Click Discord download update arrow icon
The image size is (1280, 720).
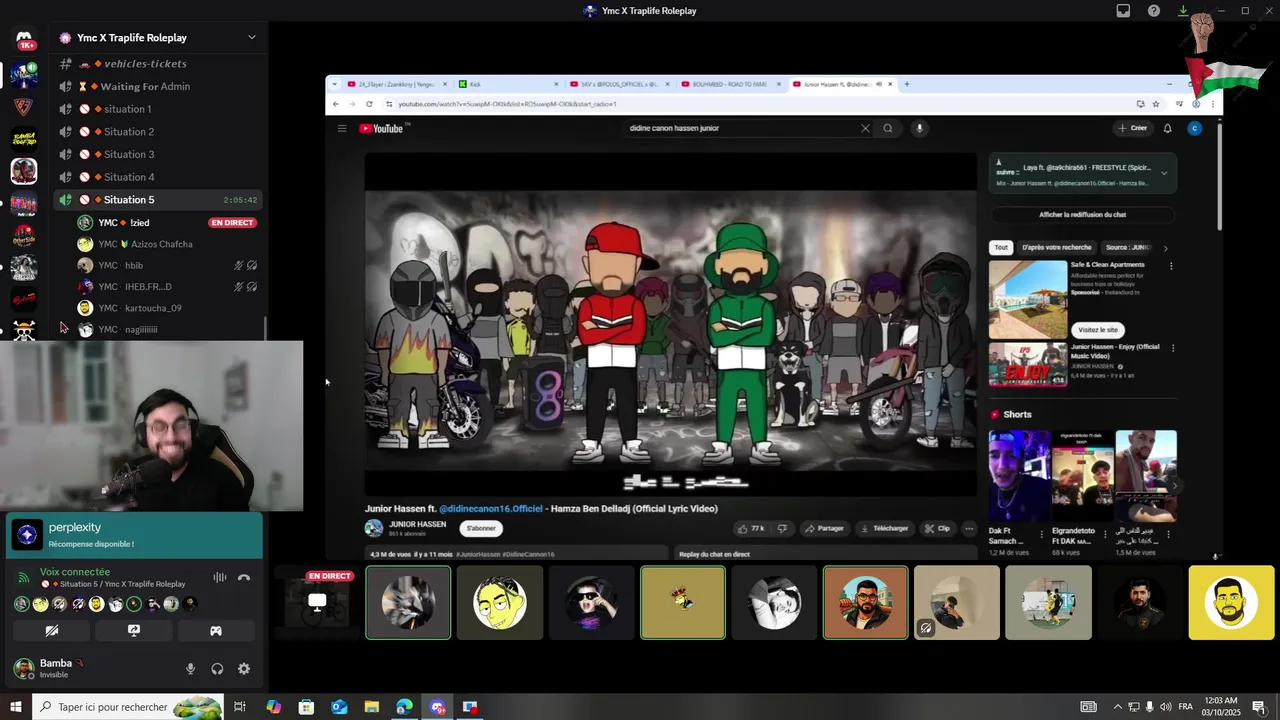(x=1183, y=11)
